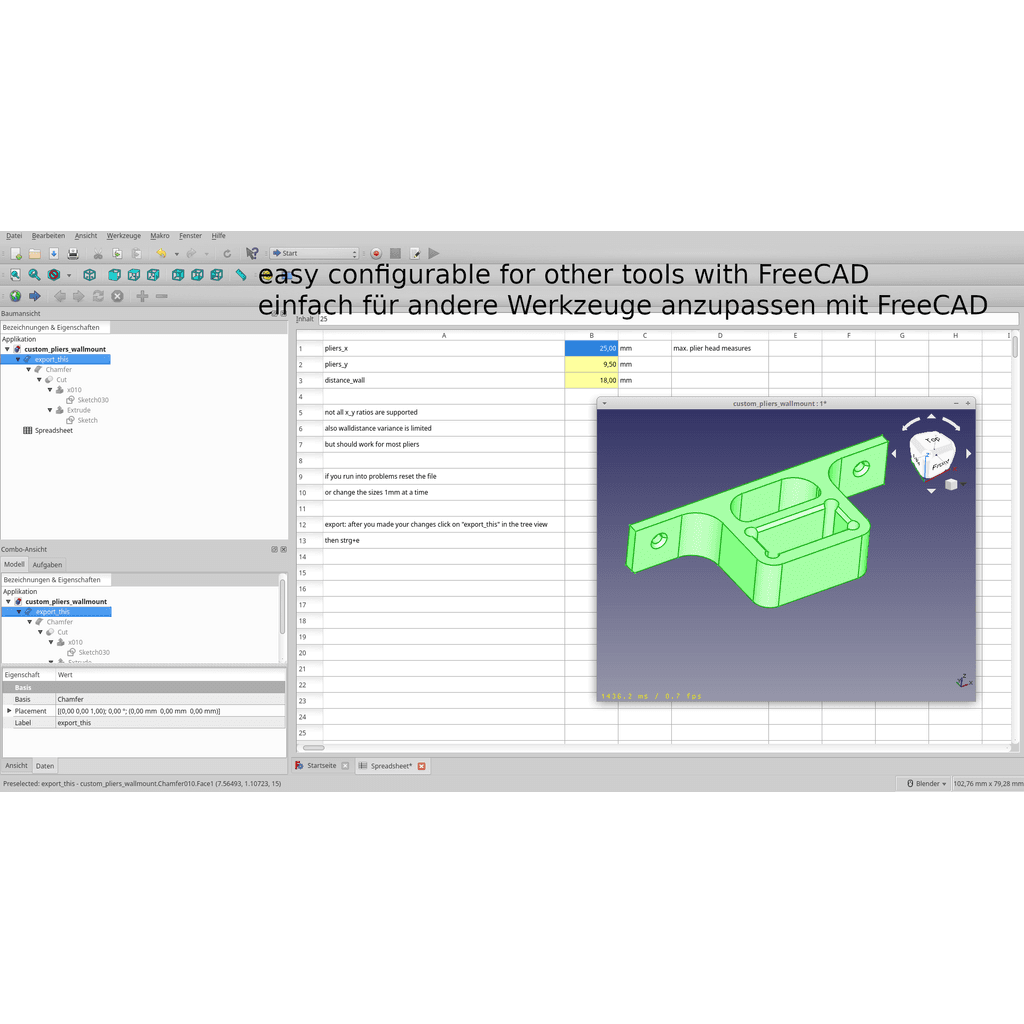Viewport: 1024px width, 1024px height.
Task: Switch to the Startseite document tab
Action: 321,765
